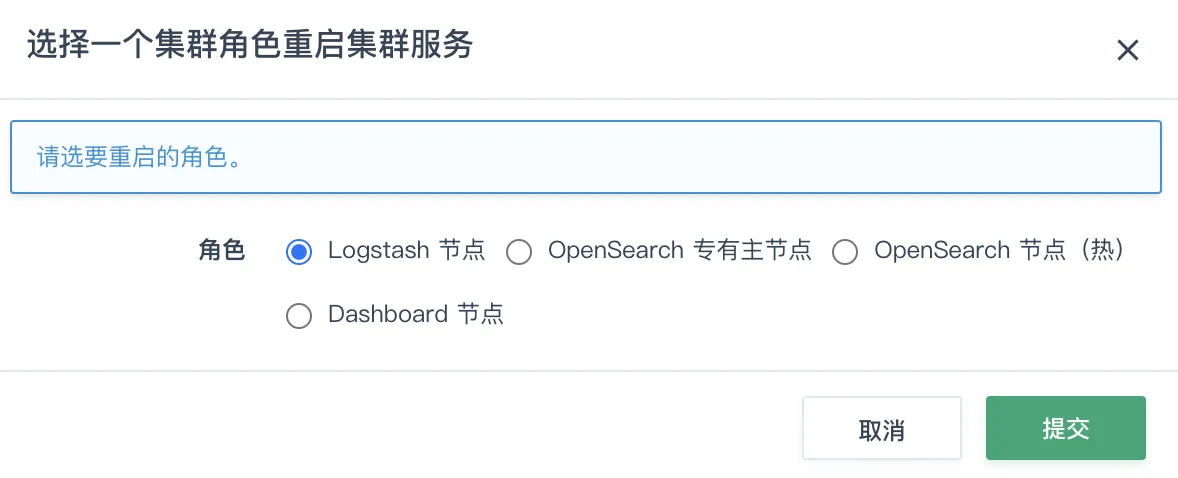1178x478 pixels.
Task: Click the 角色 field label
Action: coord(222,250)
